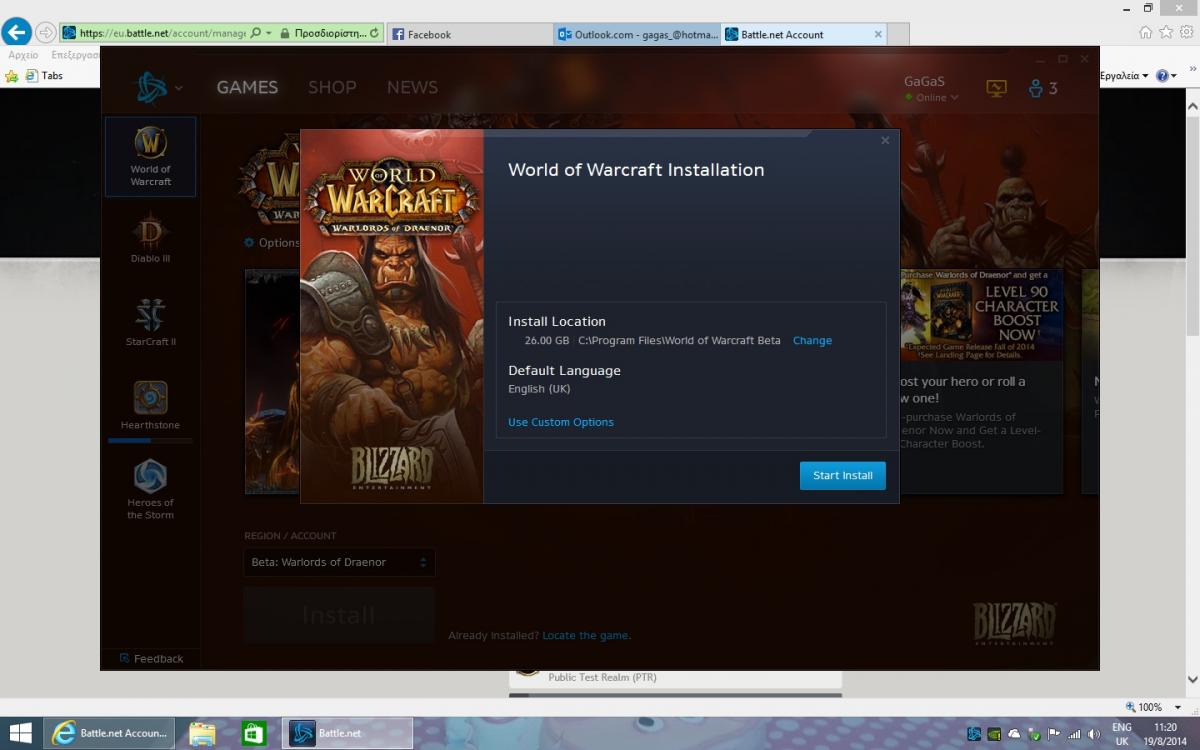Screen dimensions: 1200x750
Task: Expand the address bar search dropdown arrow
Action: [269, 33]
